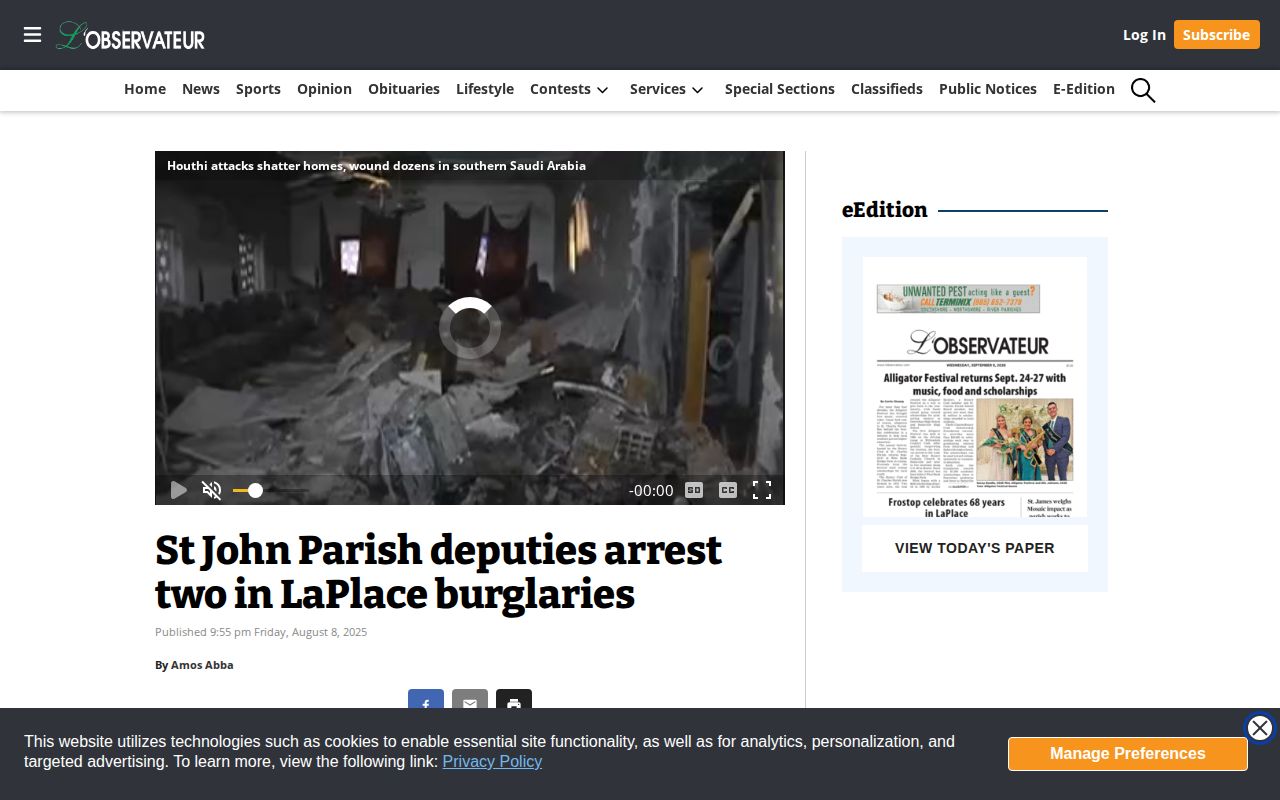
Task: Open the hamburger menu
Action: click(x=33, y=35)
